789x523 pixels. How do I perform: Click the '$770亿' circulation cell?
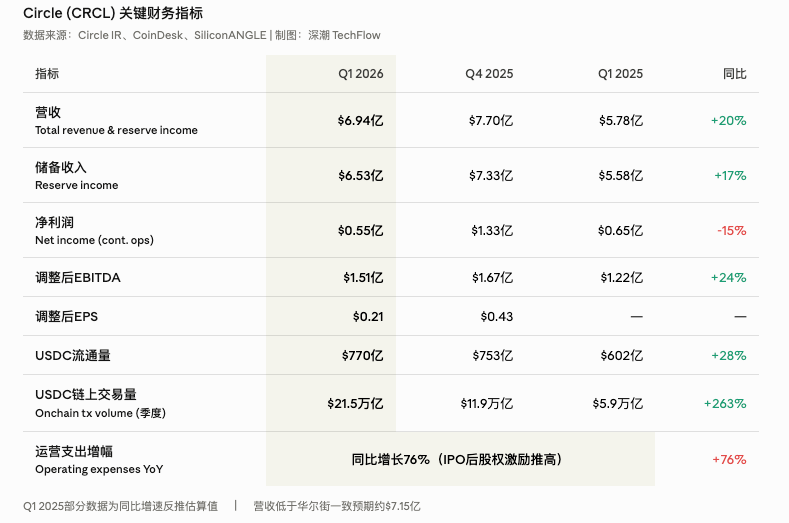point(362,355)
